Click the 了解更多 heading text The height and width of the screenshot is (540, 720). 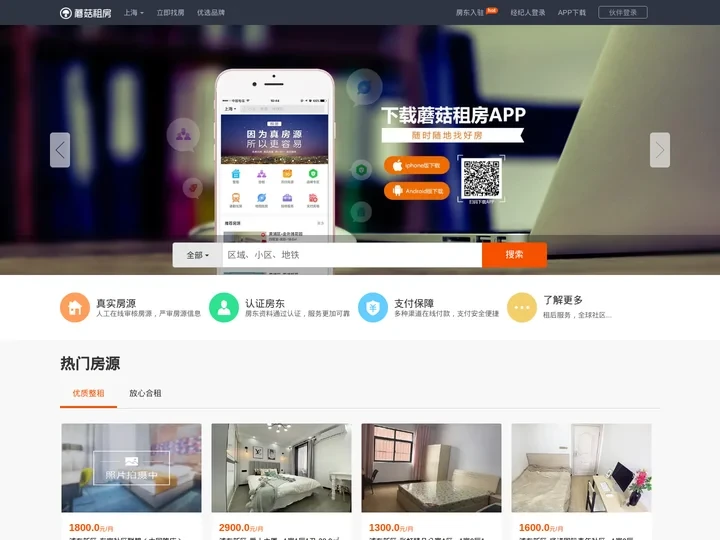click(x=563, y=300)
